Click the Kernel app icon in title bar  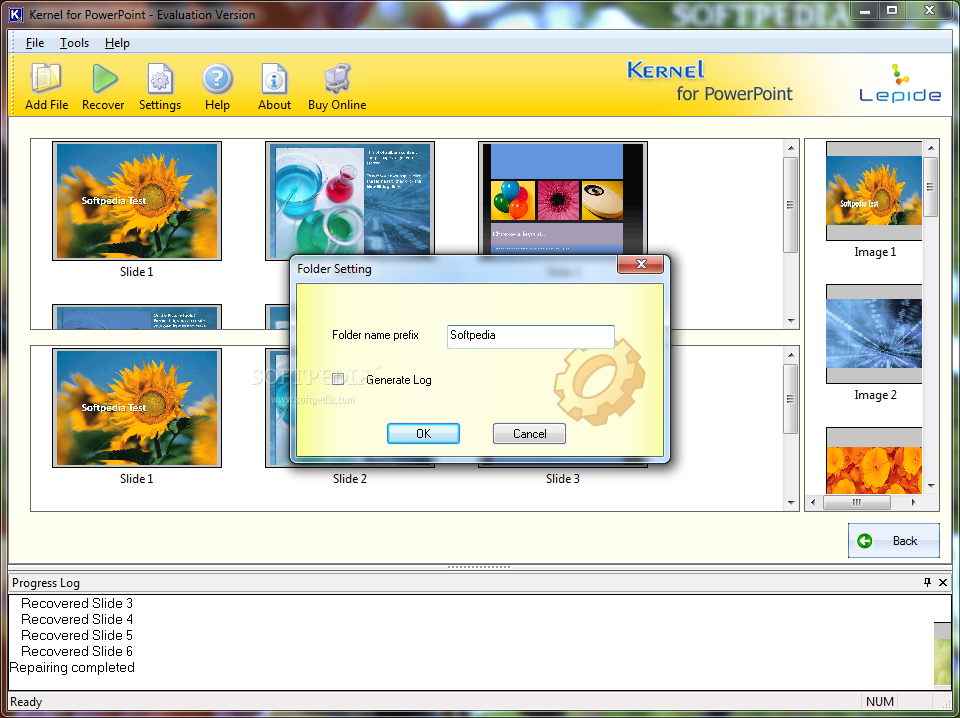click(x=15, y=14)
